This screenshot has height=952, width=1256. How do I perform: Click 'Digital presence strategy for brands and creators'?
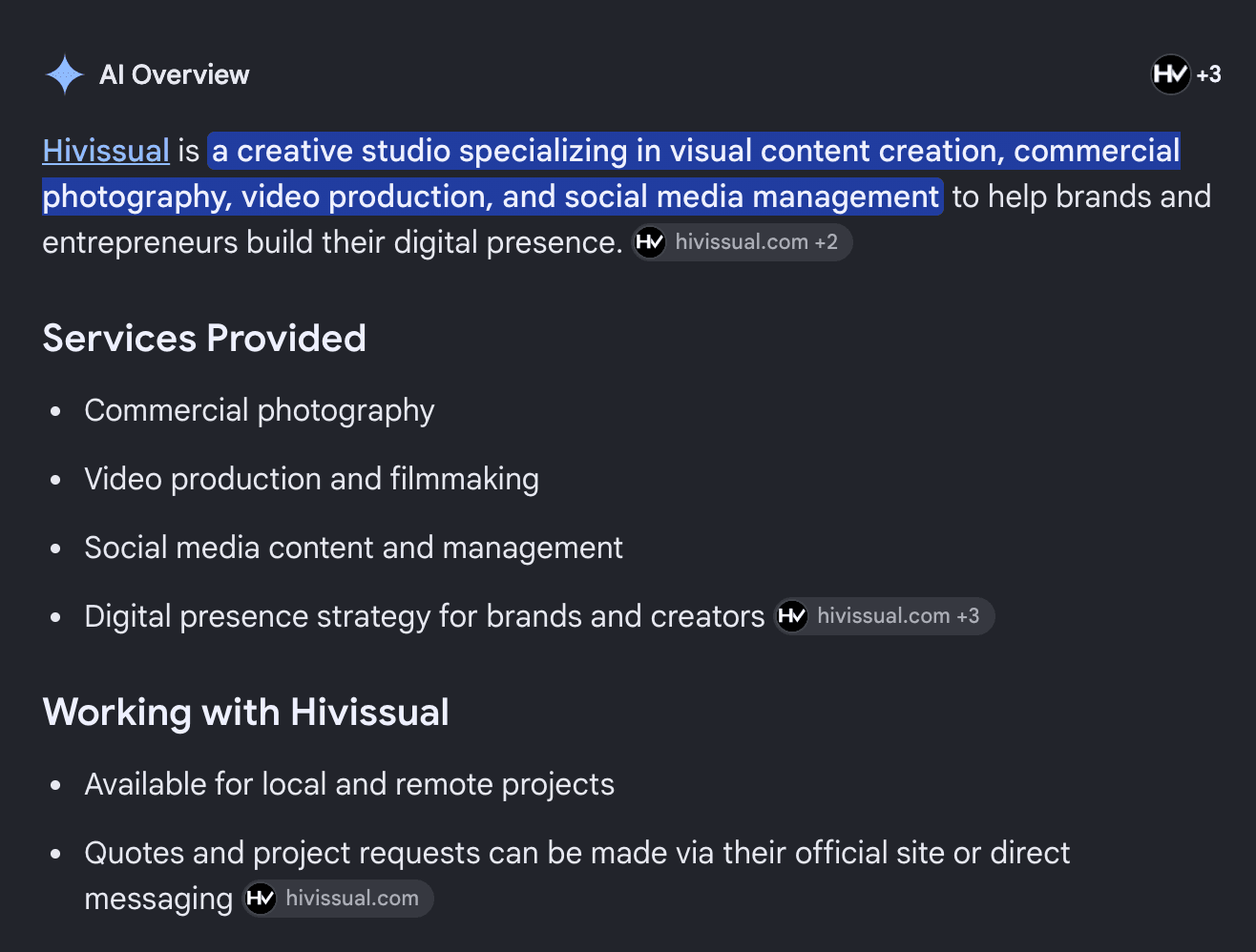[425, 617]
